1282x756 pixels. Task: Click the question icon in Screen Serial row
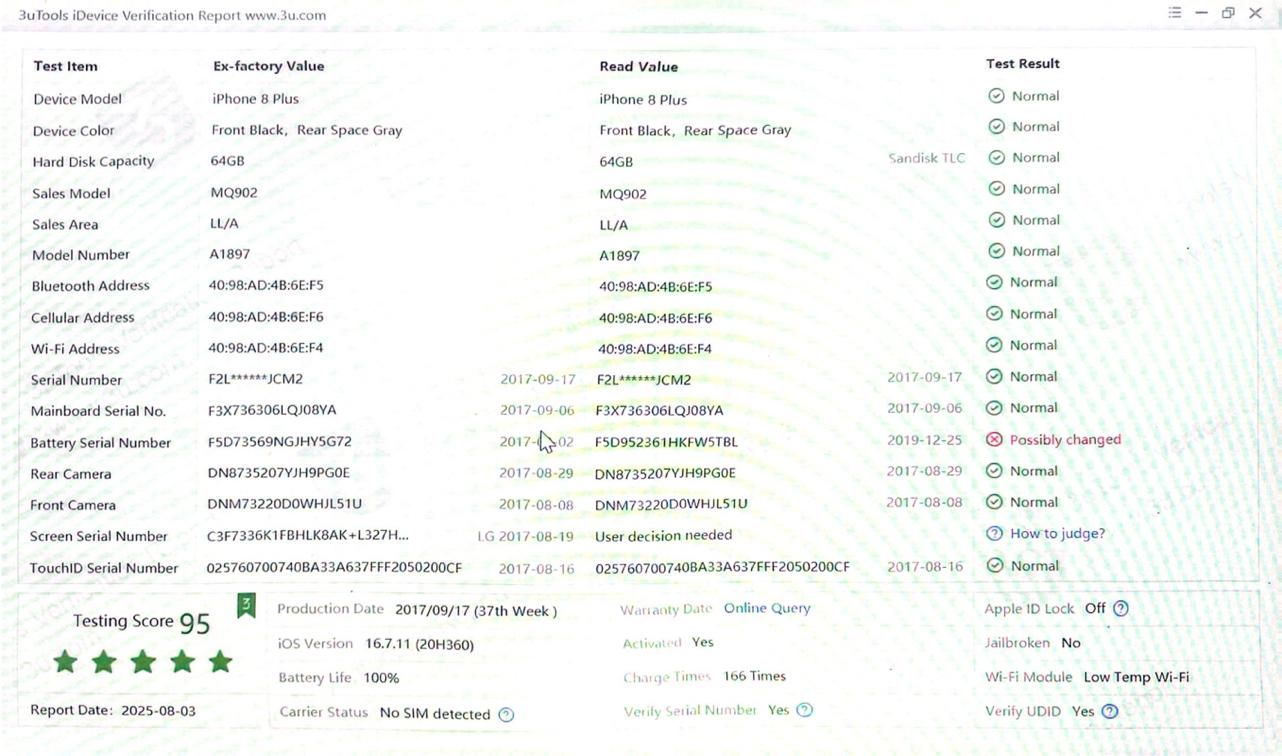(994, 533)
